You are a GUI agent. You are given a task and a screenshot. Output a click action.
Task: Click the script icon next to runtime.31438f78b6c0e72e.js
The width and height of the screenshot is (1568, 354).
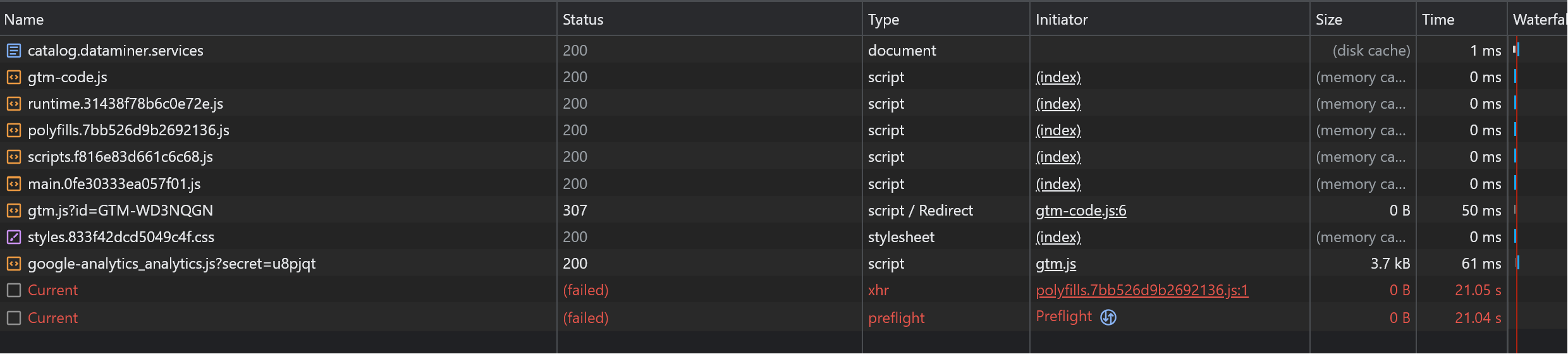click(14, 104)
